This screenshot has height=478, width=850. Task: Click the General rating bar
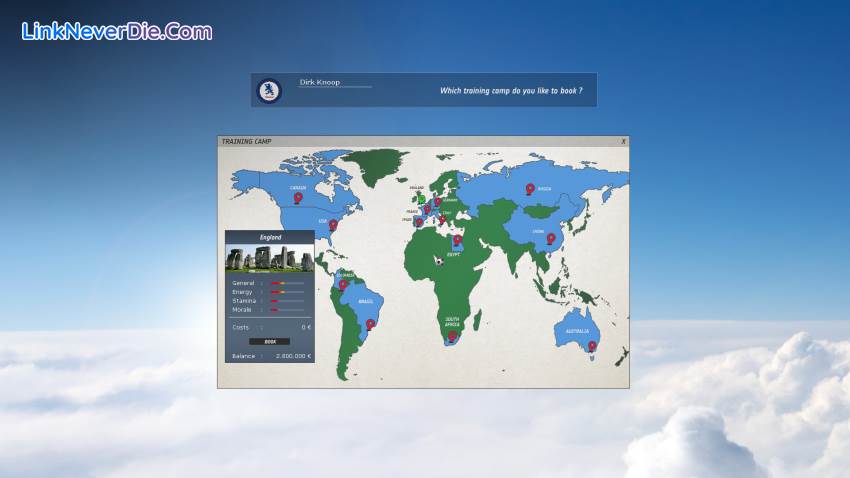pos(286,284)
